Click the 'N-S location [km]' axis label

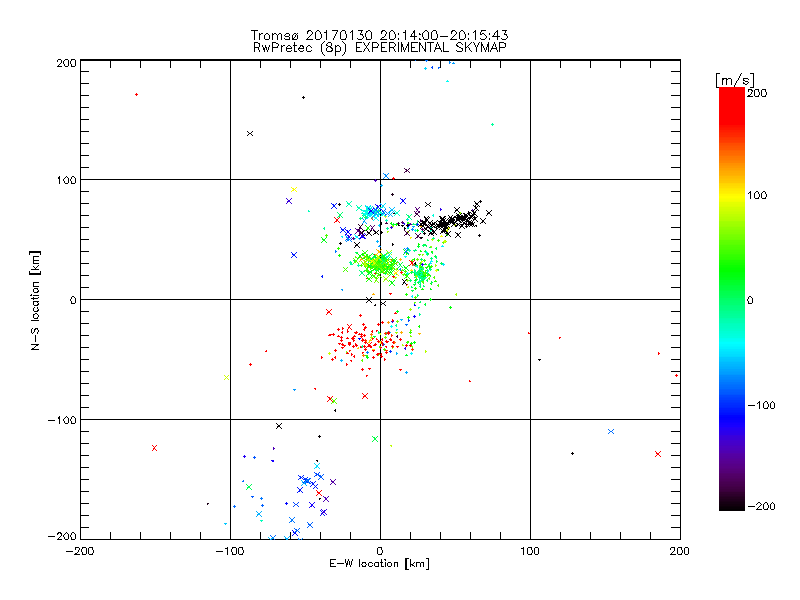click(35, 300)
